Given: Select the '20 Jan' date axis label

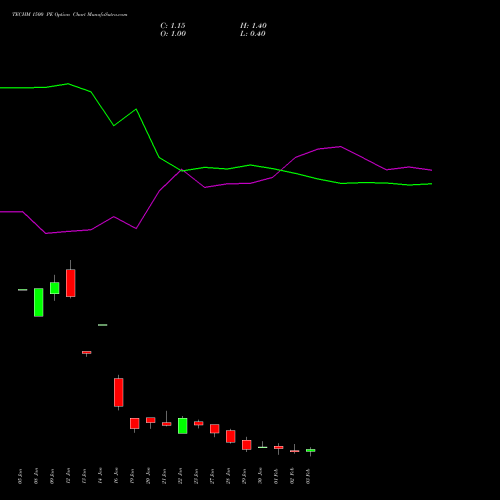Looking at the screenshot, I should click(x=148, y=476).
